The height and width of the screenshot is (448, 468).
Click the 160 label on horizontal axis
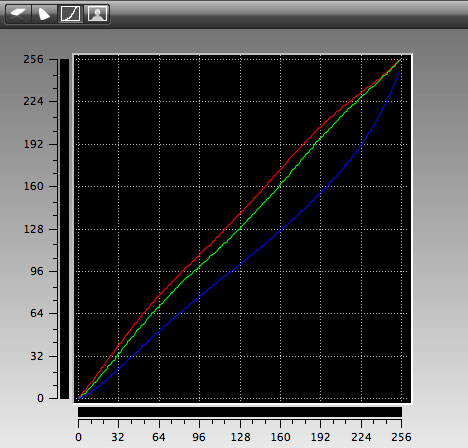pyautogui.click(x=280, y=437)
